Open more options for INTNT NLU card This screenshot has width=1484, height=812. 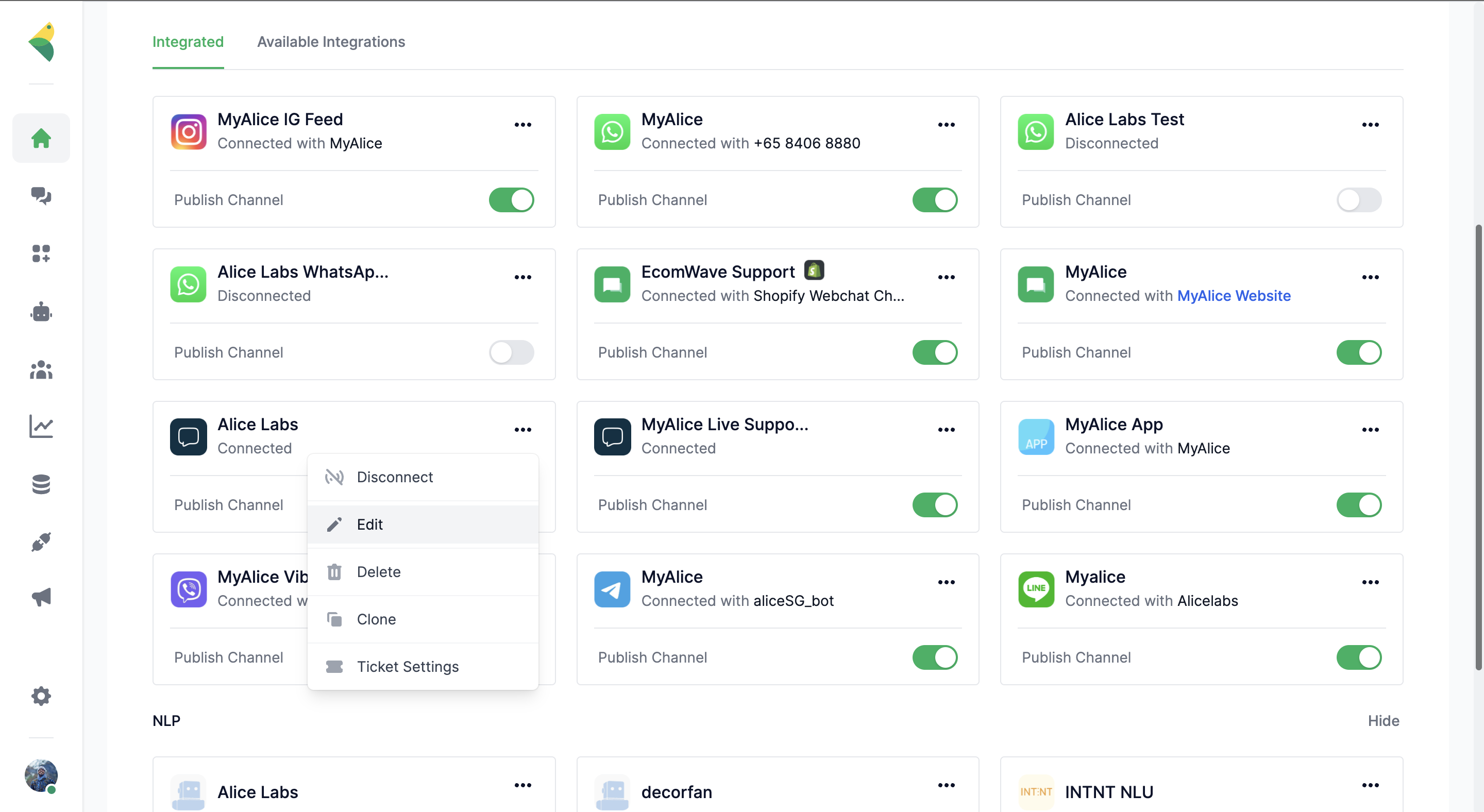point(1370,785)
